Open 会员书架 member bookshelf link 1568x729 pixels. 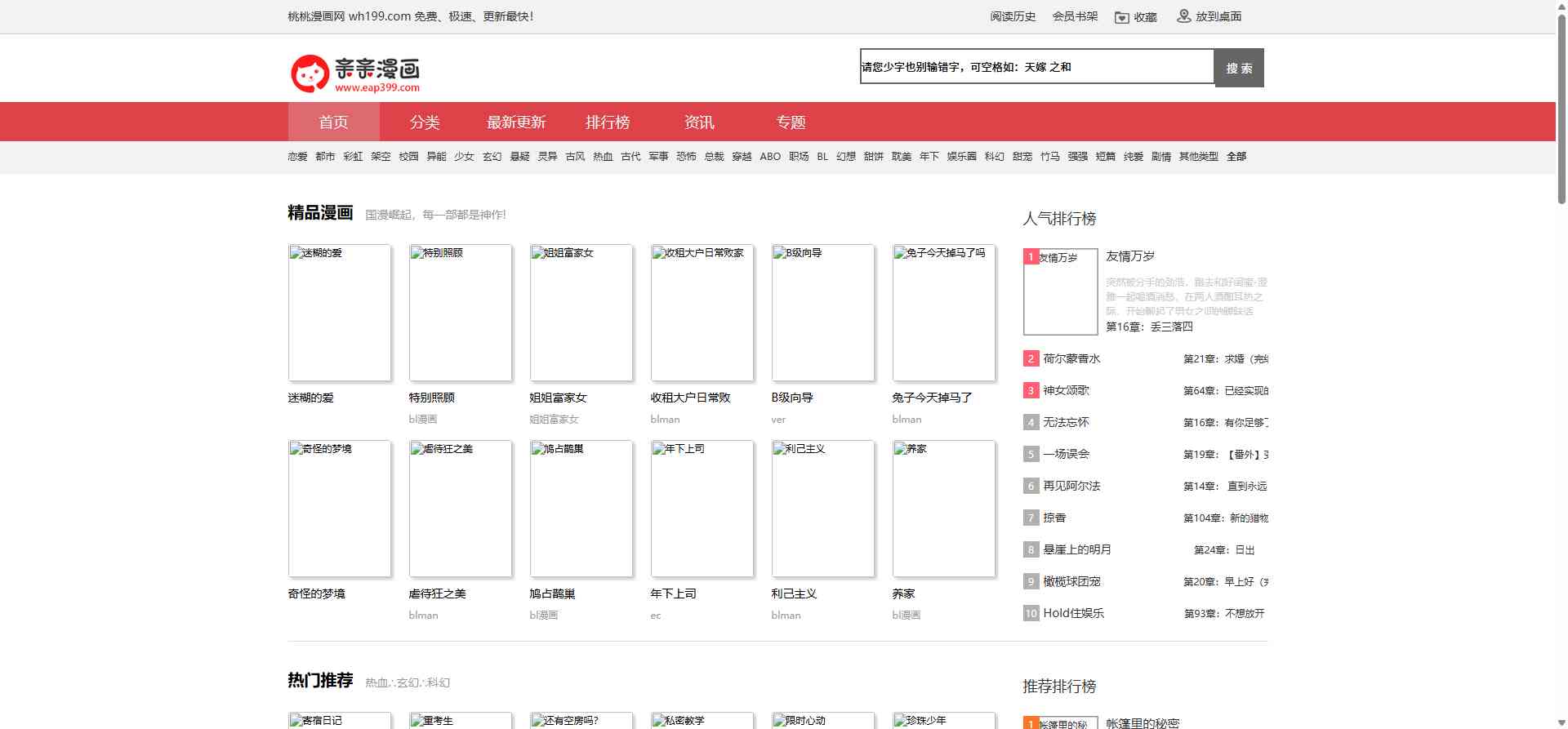[x=1075, y=16]
